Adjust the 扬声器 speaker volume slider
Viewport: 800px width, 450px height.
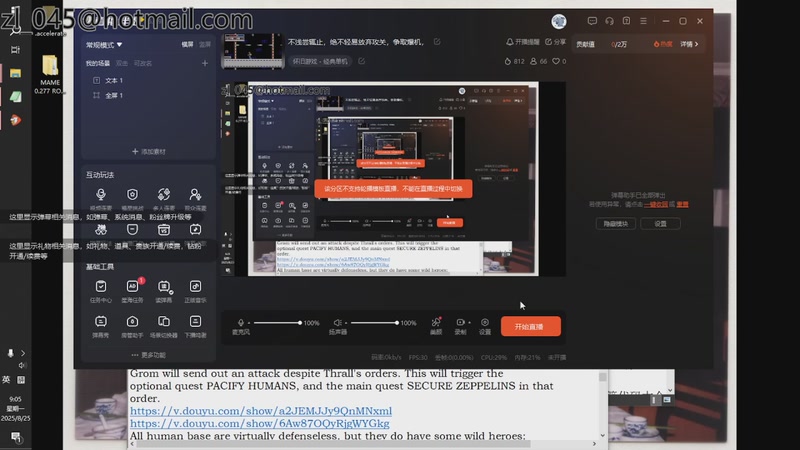click(x=373, y=323)
